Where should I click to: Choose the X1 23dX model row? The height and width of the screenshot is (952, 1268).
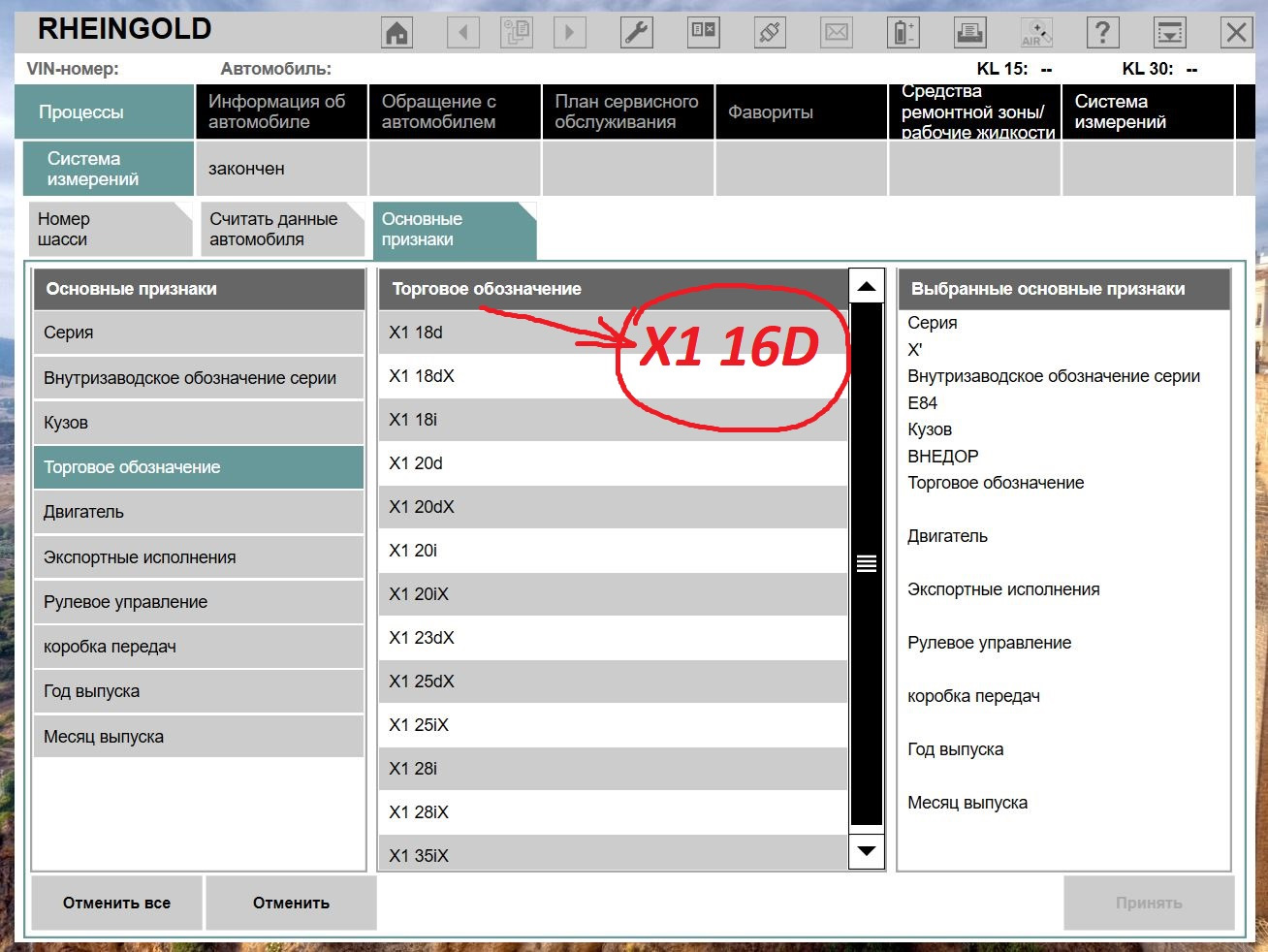pyautogui.click(x=614, y=638)
